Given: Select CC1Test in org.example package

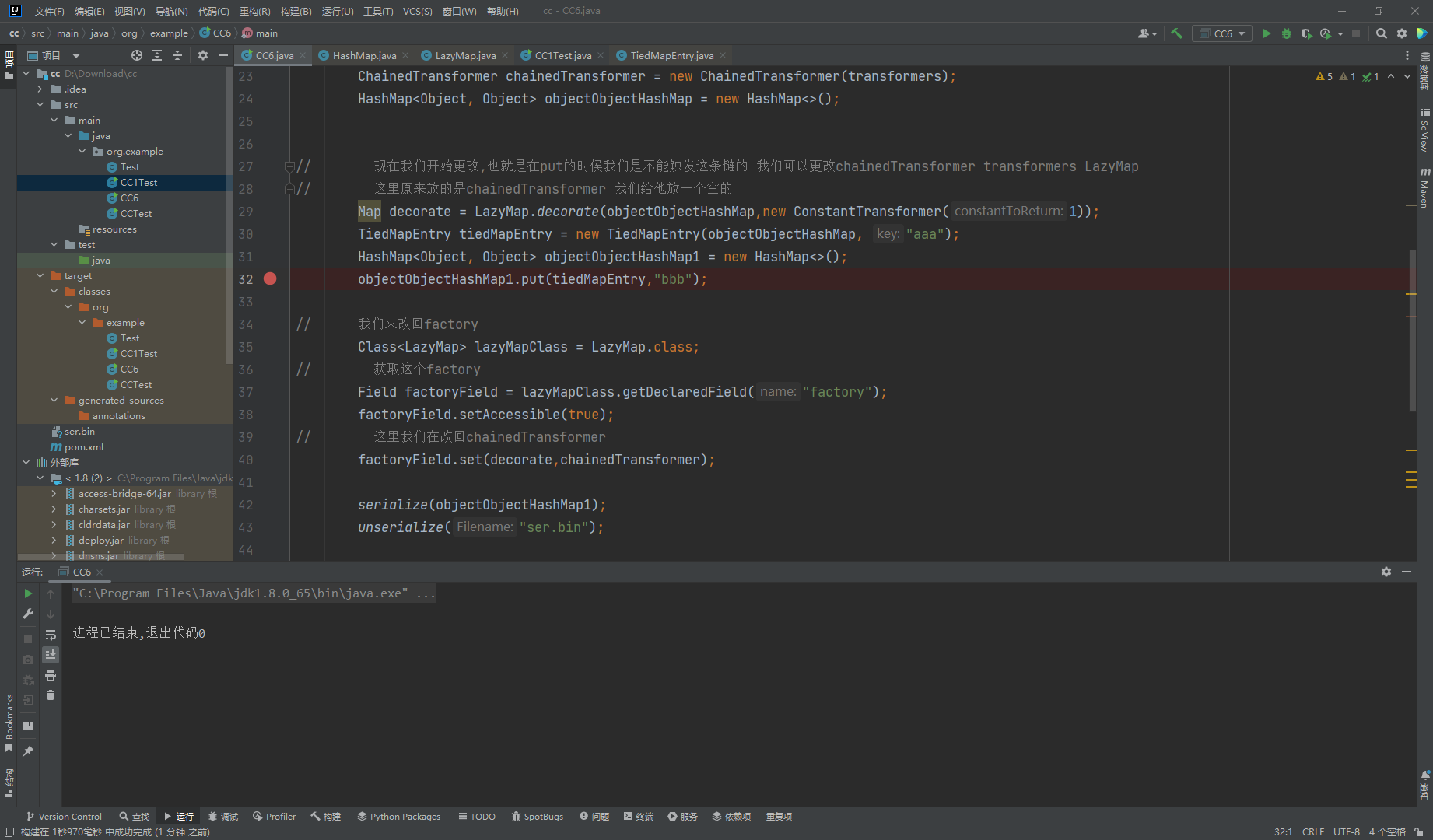Looking at the screenshot, I should [x=138, y=183].
